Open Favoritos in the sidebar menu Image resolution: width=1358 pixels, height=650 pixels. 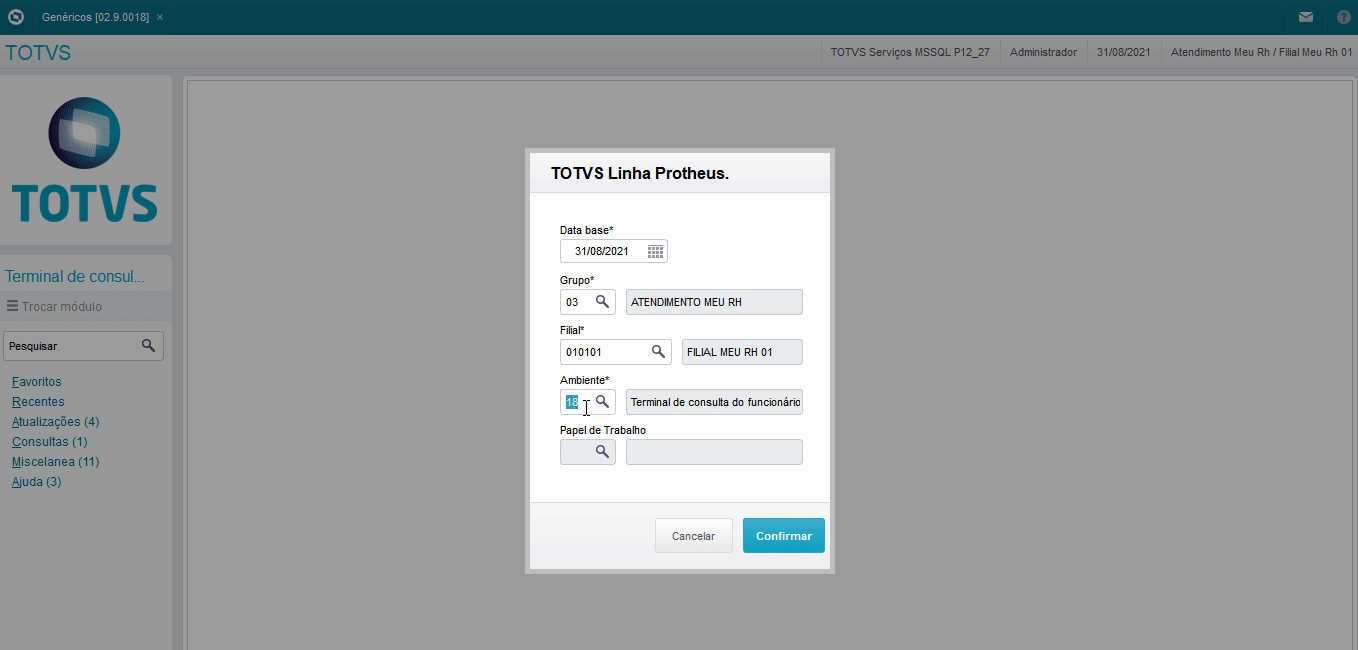(37, 382)
